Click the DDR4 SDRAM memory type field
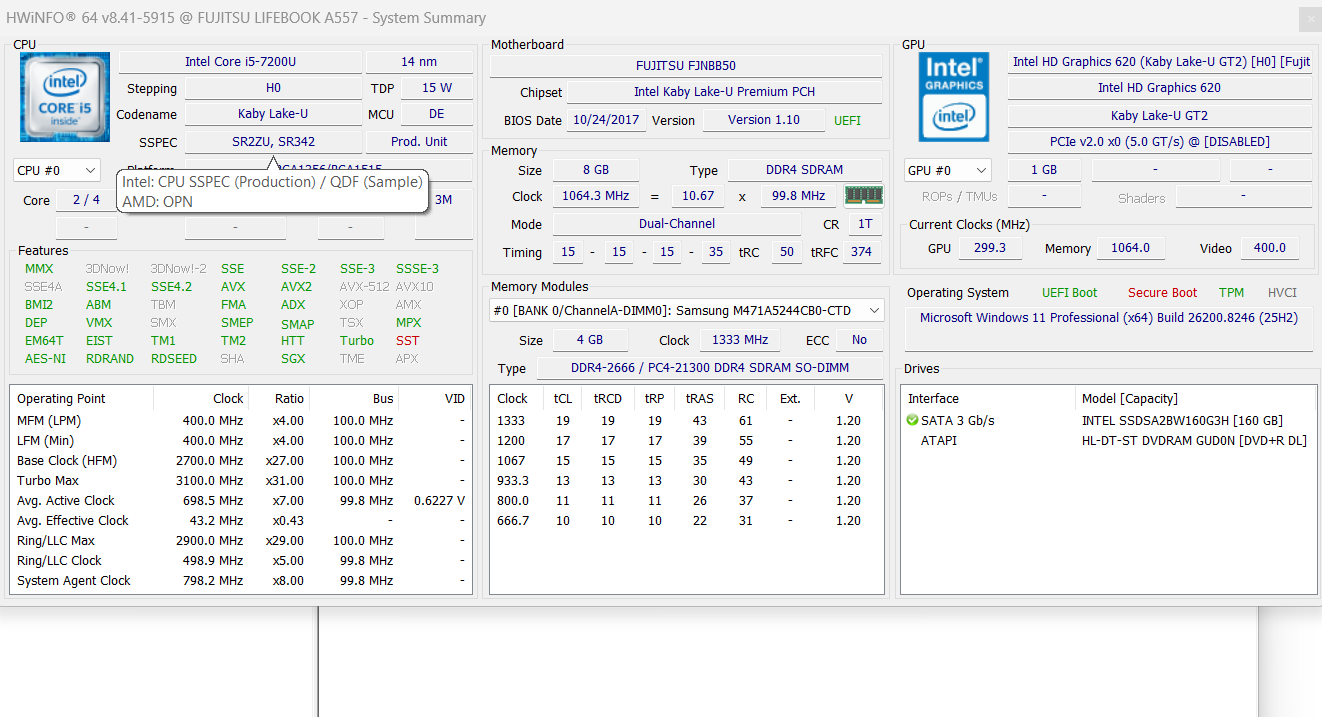Screen dimensions: 1322x717 (804, 170)
